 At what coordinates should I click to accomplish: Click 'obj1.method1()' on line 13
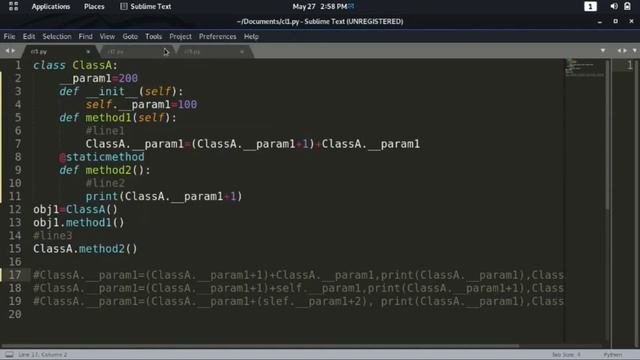coord(79,222)
